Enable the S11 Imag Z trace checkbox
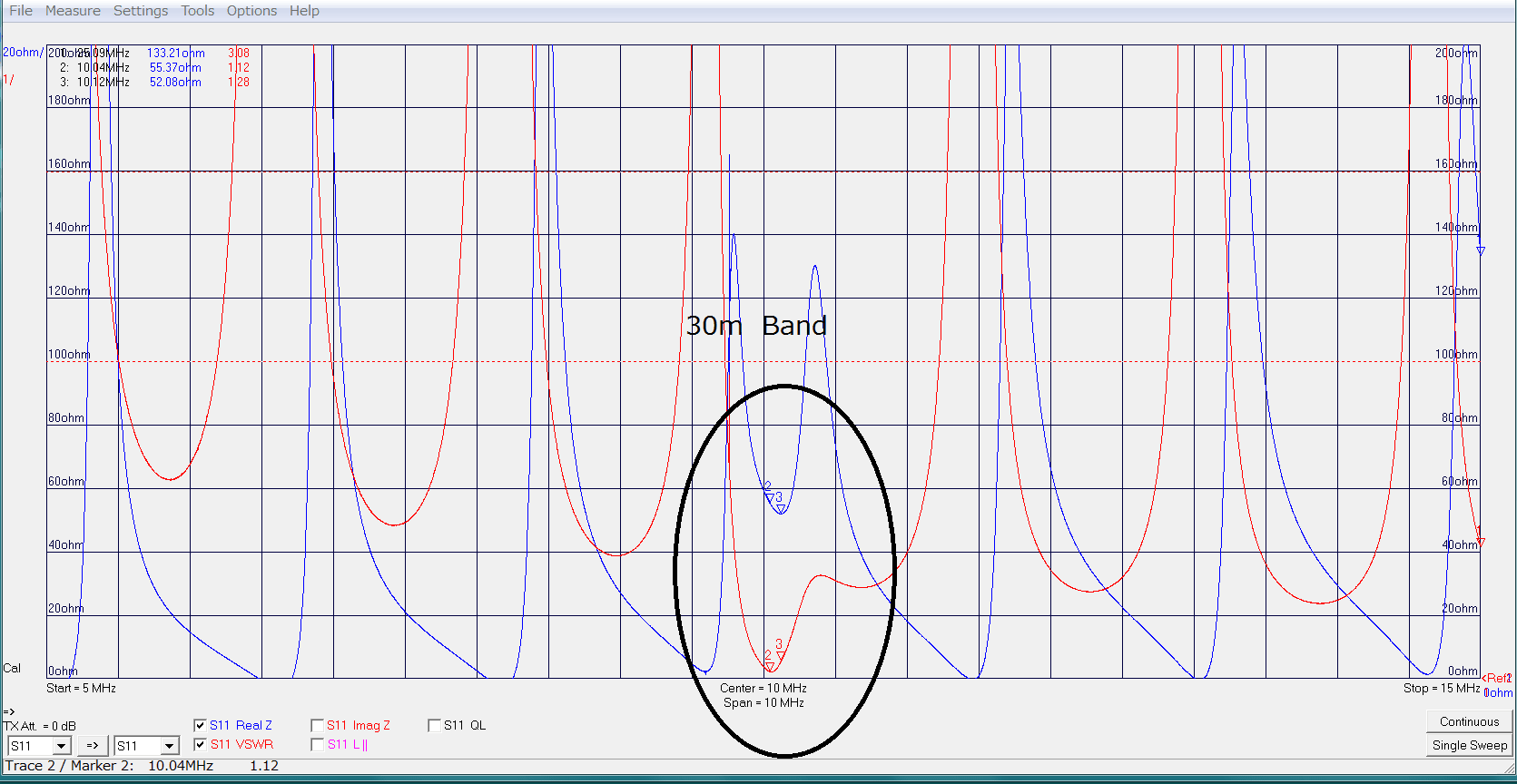 pos(317,725)
